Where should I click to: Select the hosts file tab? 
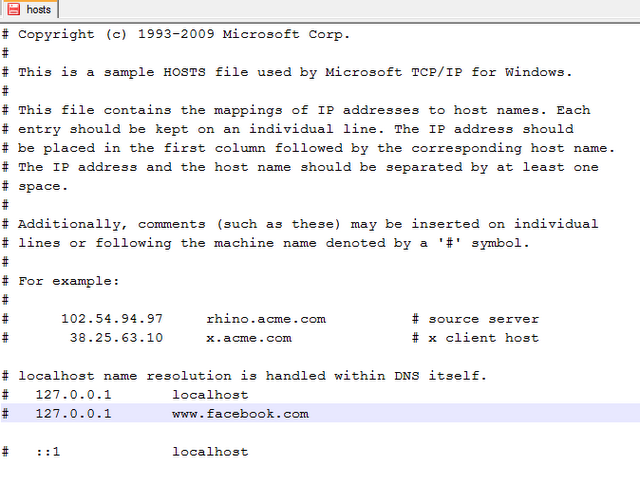[30, 9]
